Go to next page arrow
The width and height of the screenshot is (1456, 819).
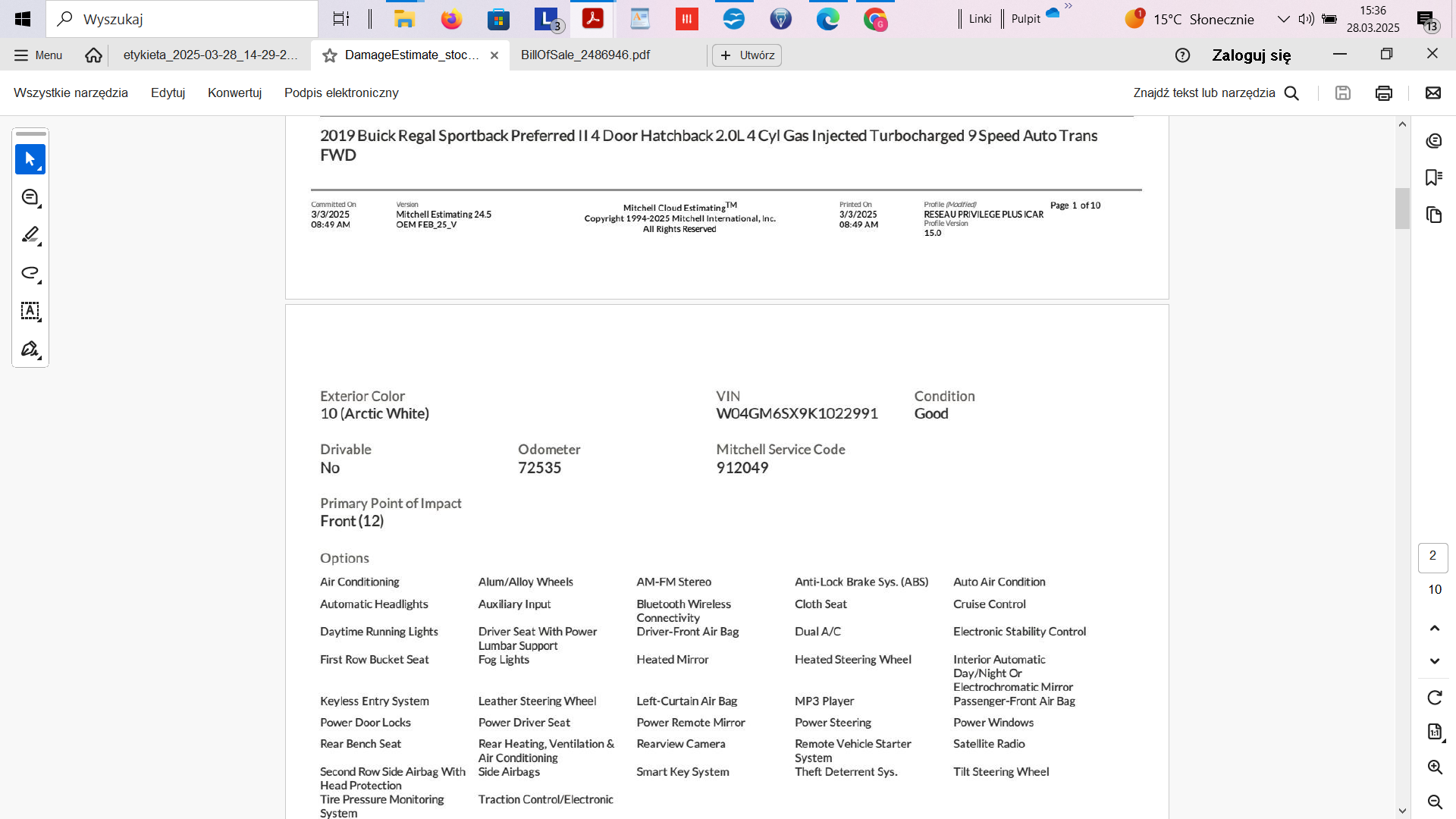[1434, 661]
